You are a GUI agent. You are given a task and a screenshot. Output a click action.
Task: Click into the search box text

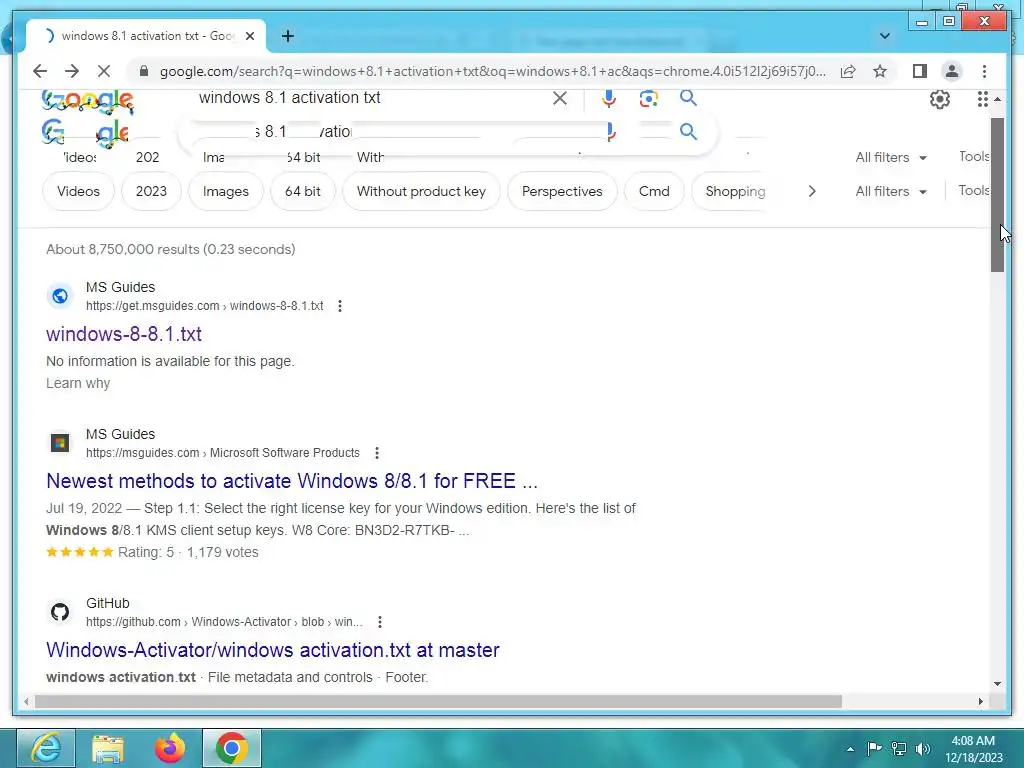click(289, 98)
